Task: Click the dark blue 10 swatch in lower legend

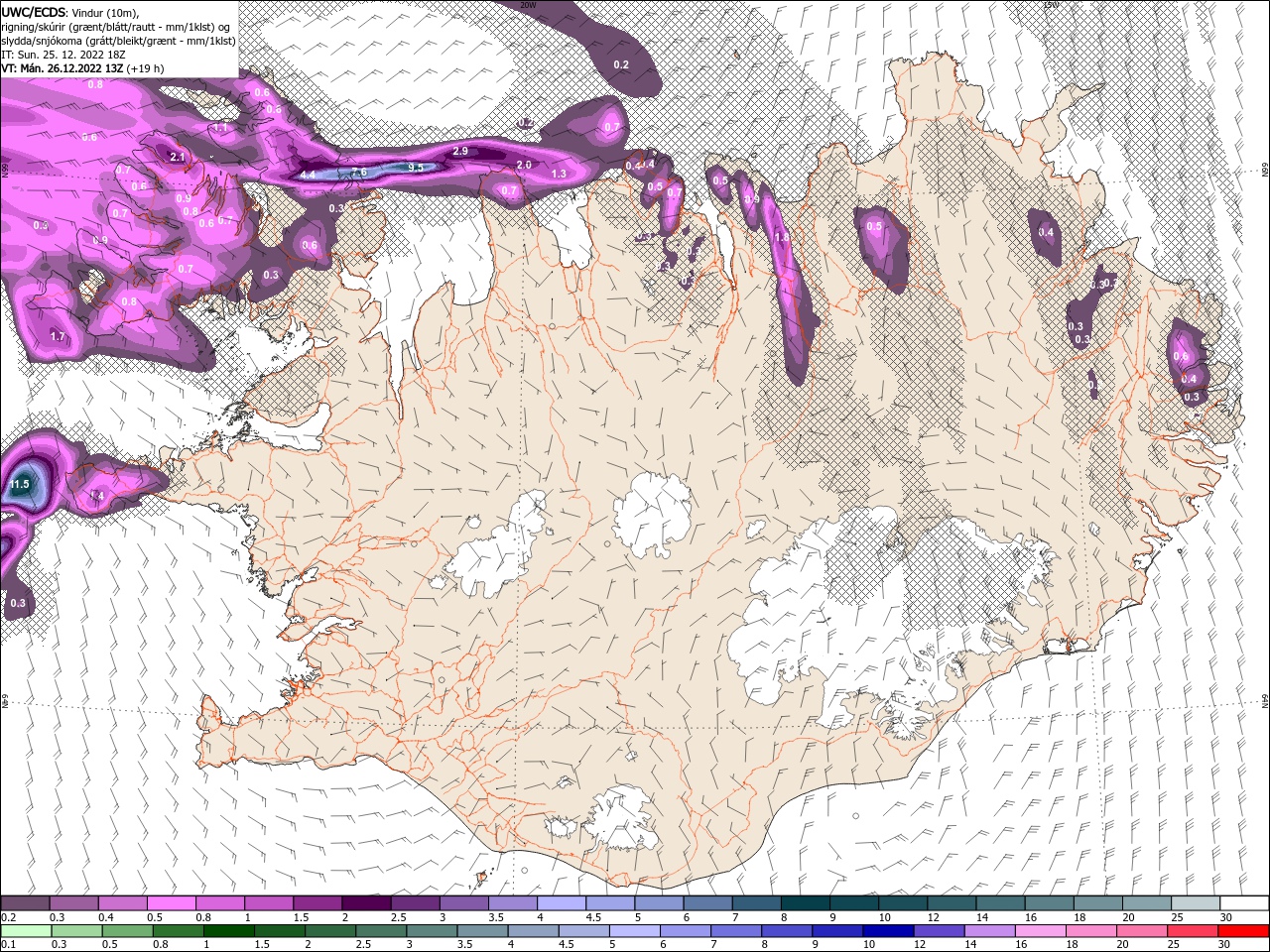Action: pyautogui.click(x=887, y=931)
